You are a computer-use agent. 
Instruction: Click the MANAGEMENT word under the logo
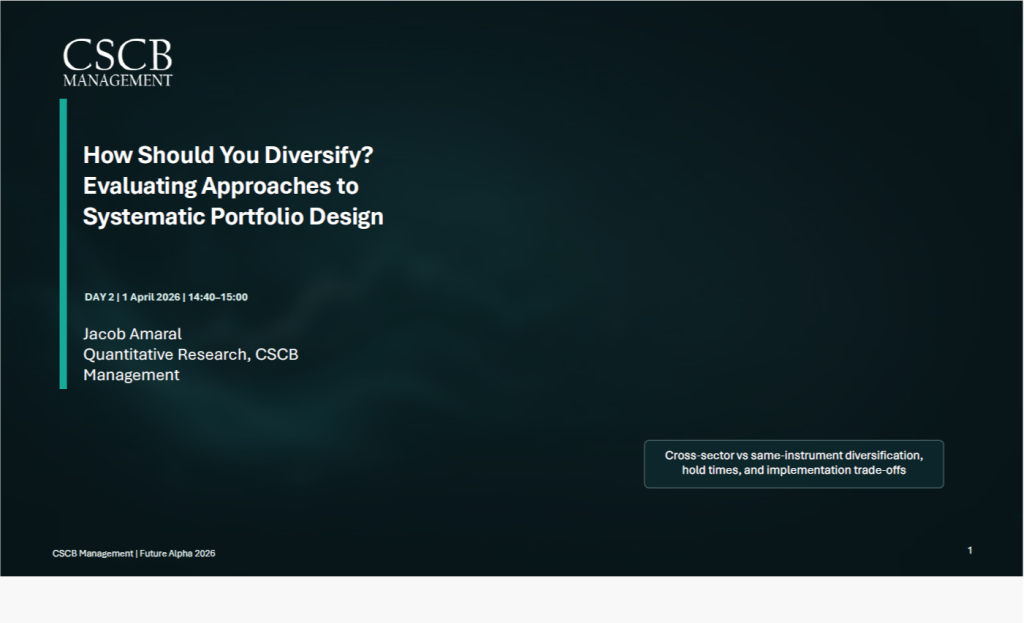(117, 80)
